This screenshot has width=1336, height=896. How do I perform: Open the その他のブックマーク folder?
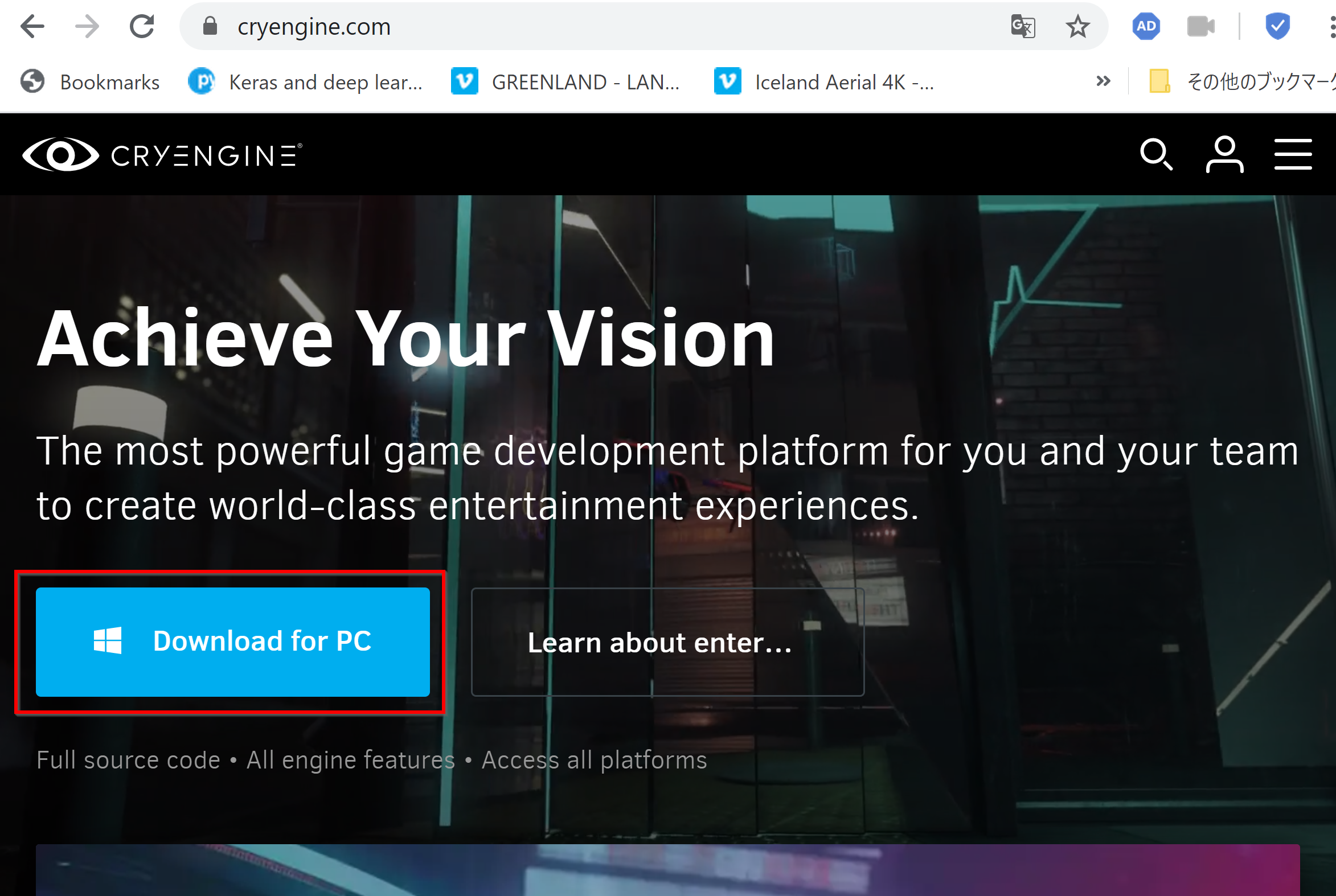(1241, 82)
